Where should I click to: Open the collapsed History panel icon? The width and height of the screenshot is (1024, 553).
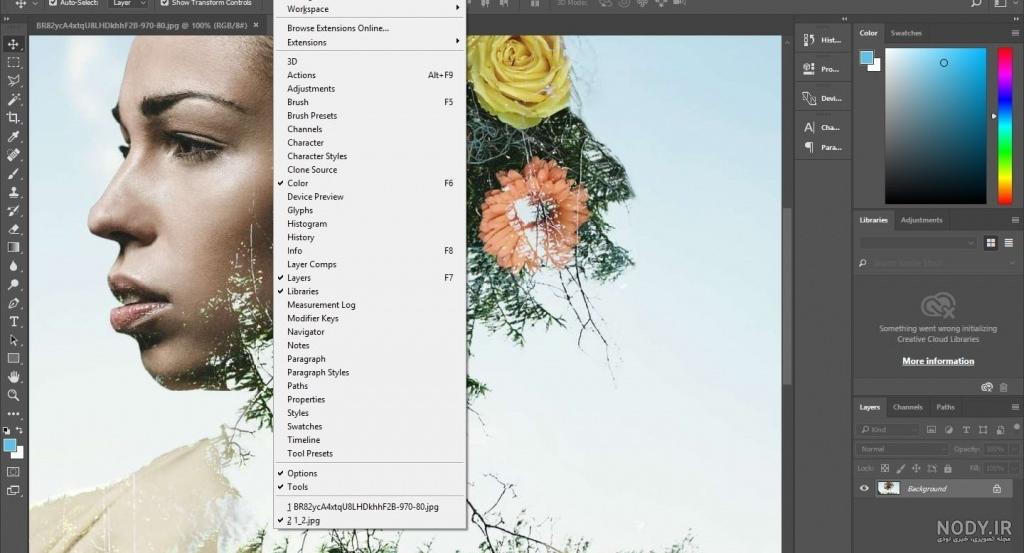click(823, 40)
